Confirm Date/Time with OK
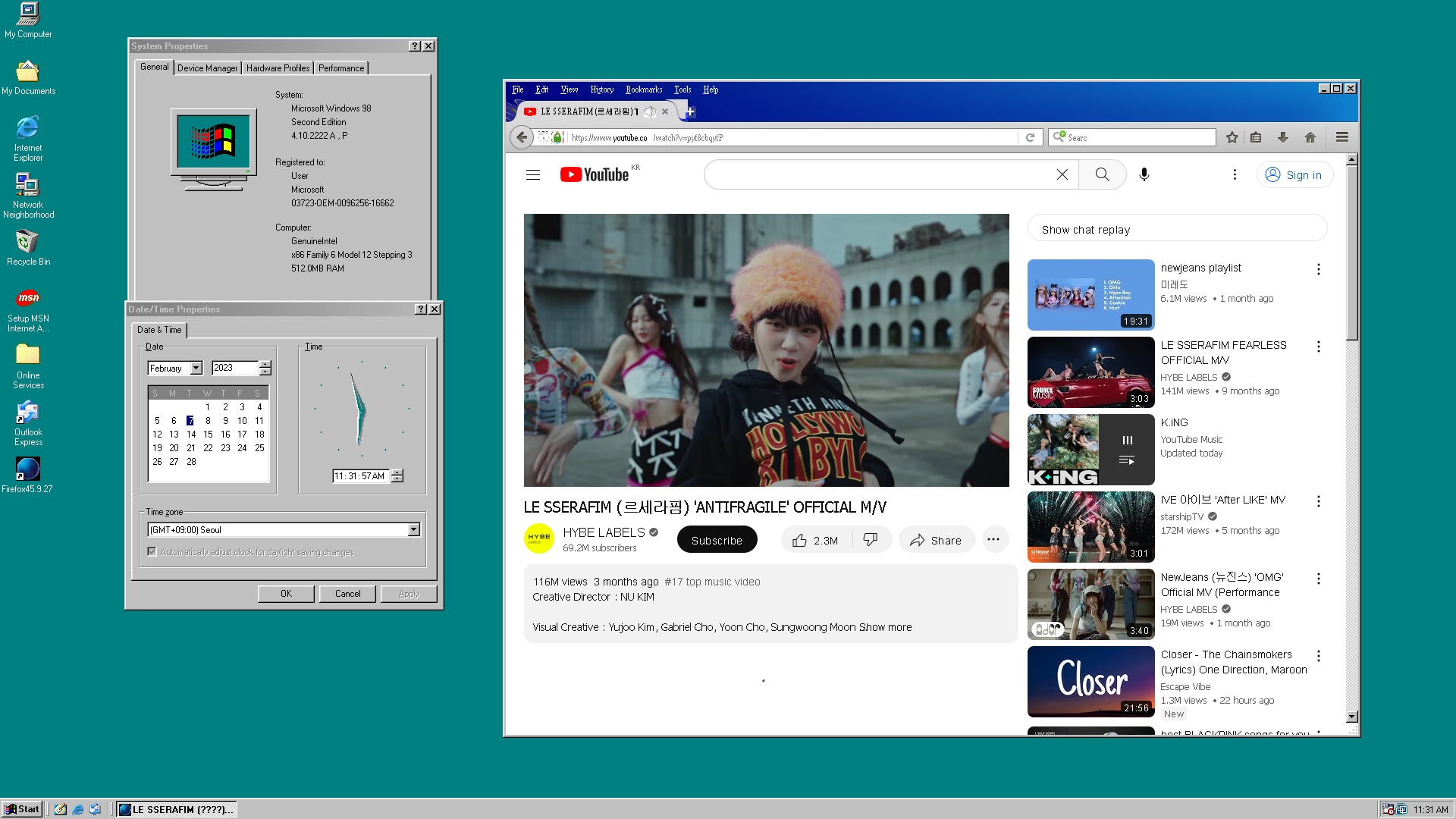This screenshot has height=819, width=1456. (286, 594)
